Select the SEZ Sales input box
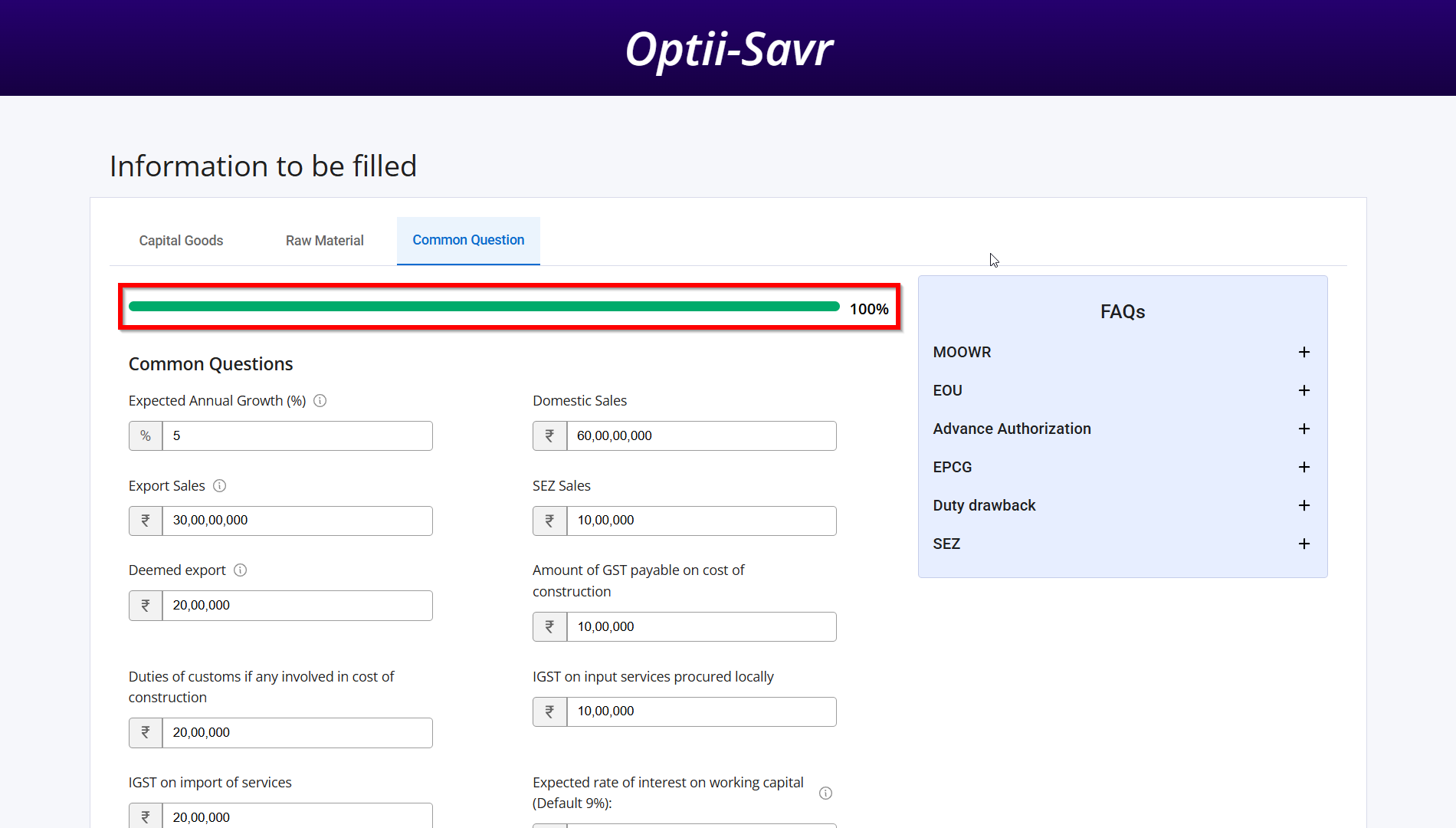Viewport: 1456px width, 828px height. [700, 521]
